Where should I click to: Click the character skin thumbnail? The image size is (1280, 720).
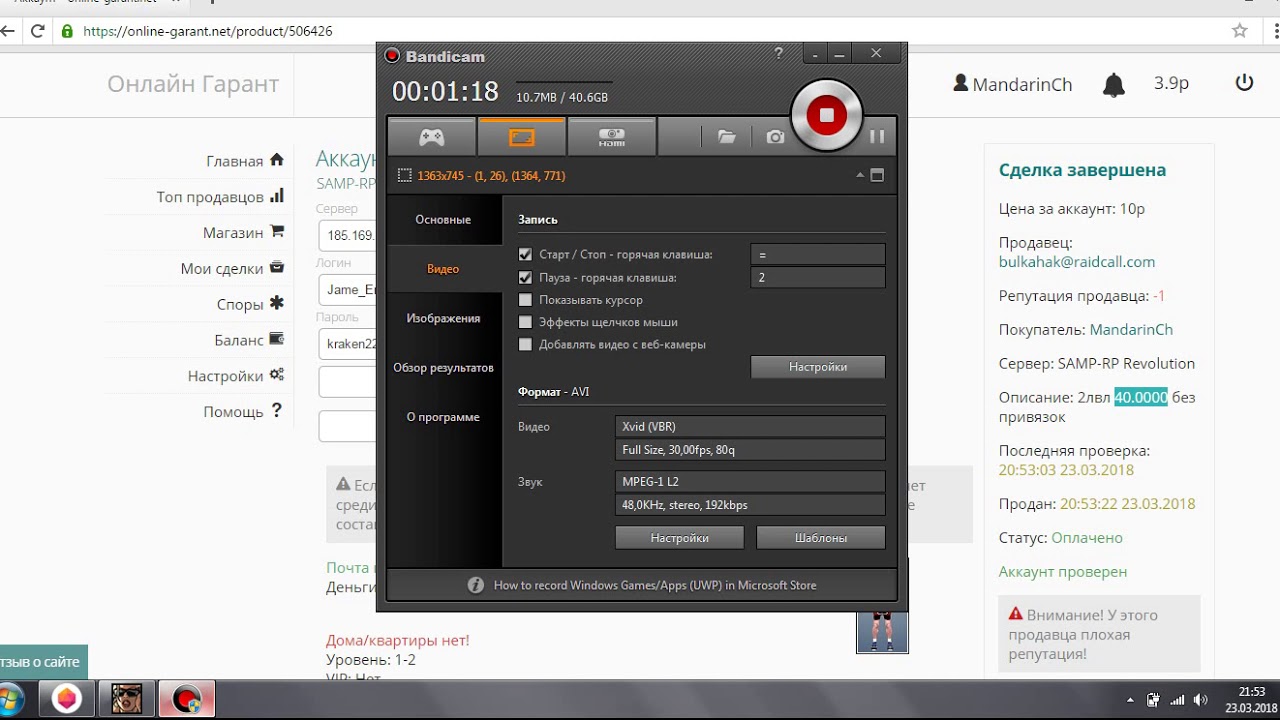click(882, 631)
